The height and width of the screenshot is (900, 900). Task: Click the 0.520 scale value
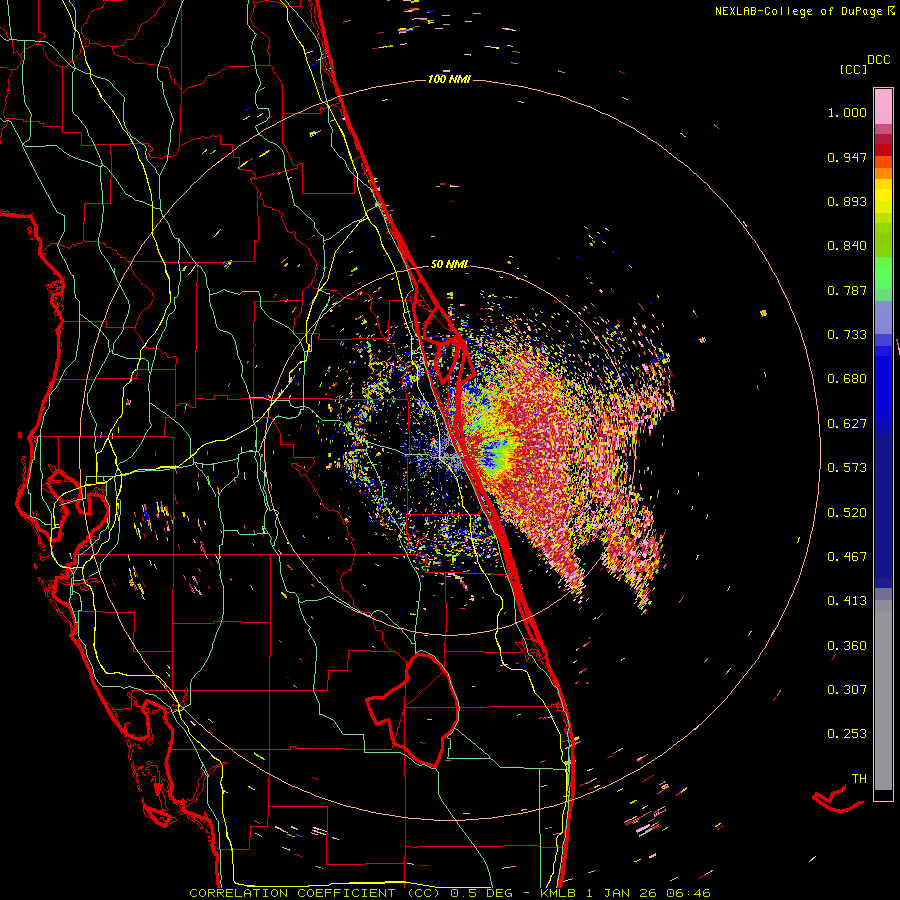coord(847,513)
